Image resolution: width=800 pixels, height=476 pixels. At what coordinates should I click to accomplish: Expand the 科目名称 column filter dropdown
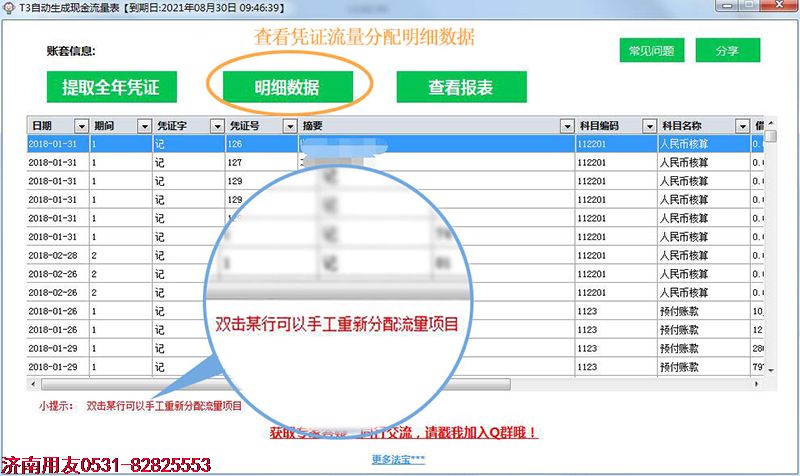pos(742,126)
